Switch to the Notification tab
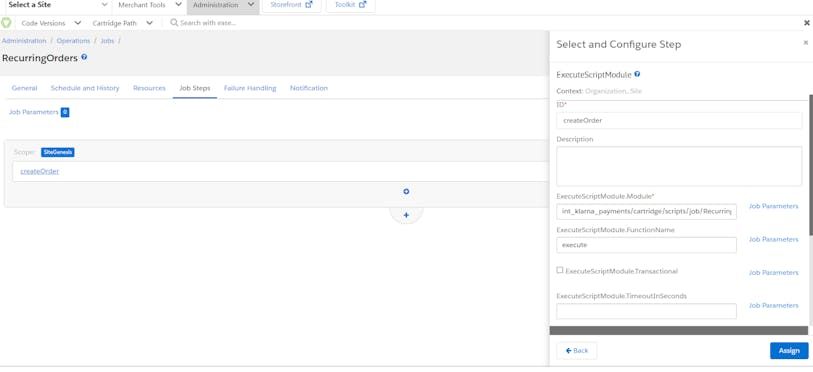 click(309, 88)
